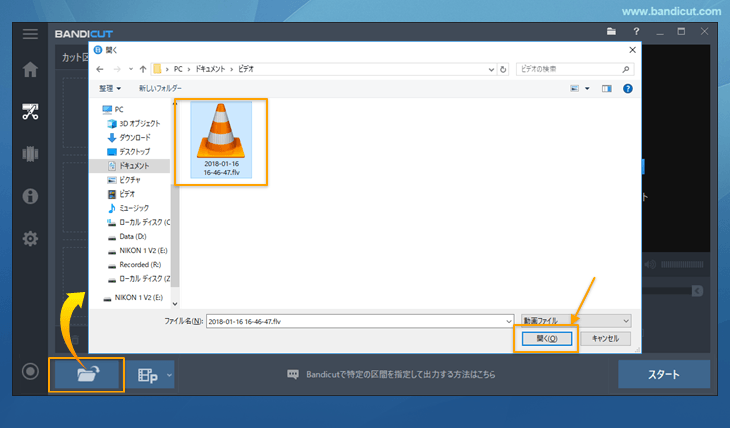Viewport: 730px width, 428px height.
Task: Click the record circle icon in sidebar
Action: click(30, 372)
